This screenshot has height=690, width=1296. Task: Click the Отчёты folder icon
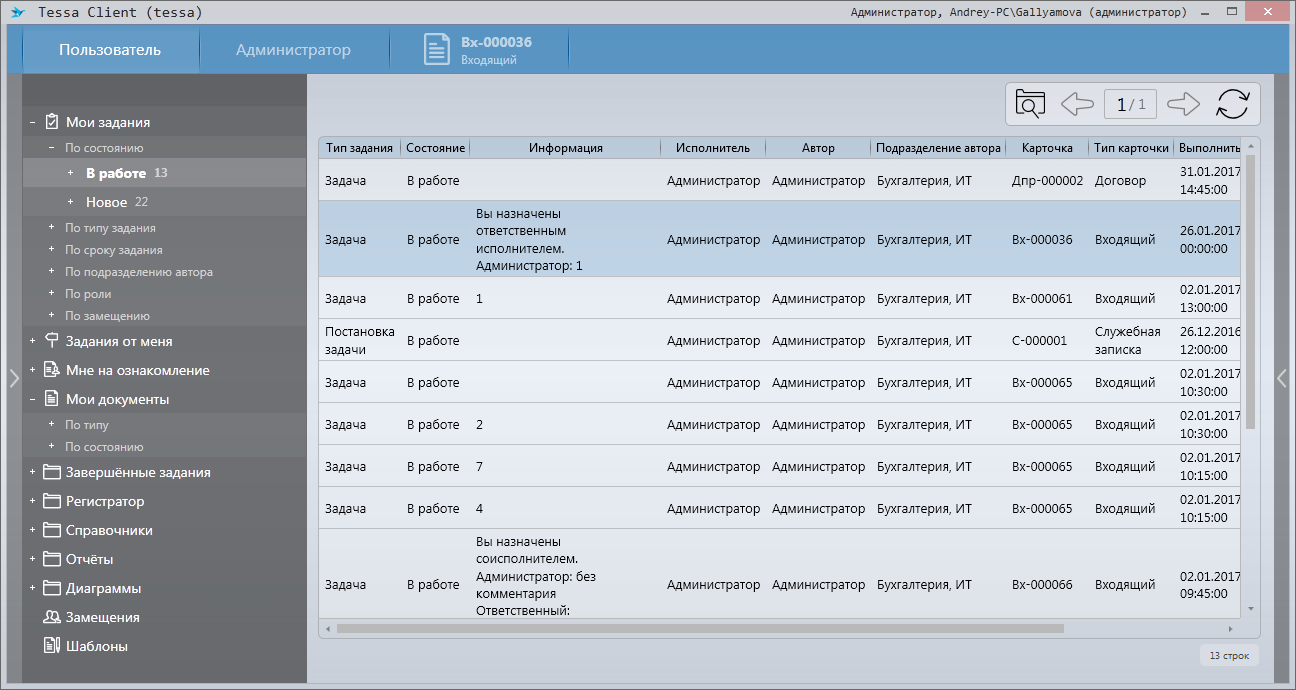[52, 559]
